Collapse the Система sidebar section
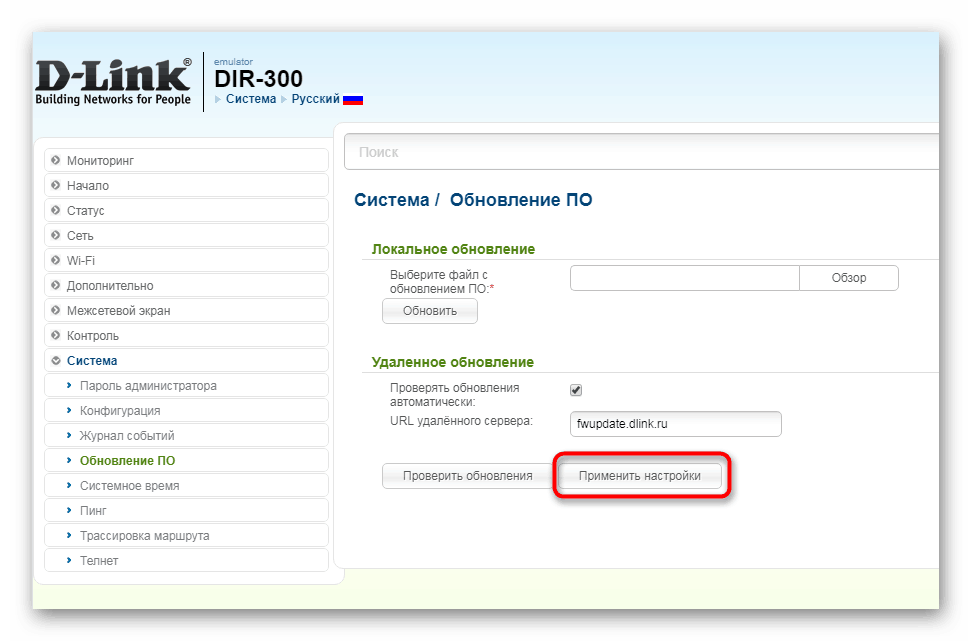This screenshot has height=641, width=971. pos(90,360)
